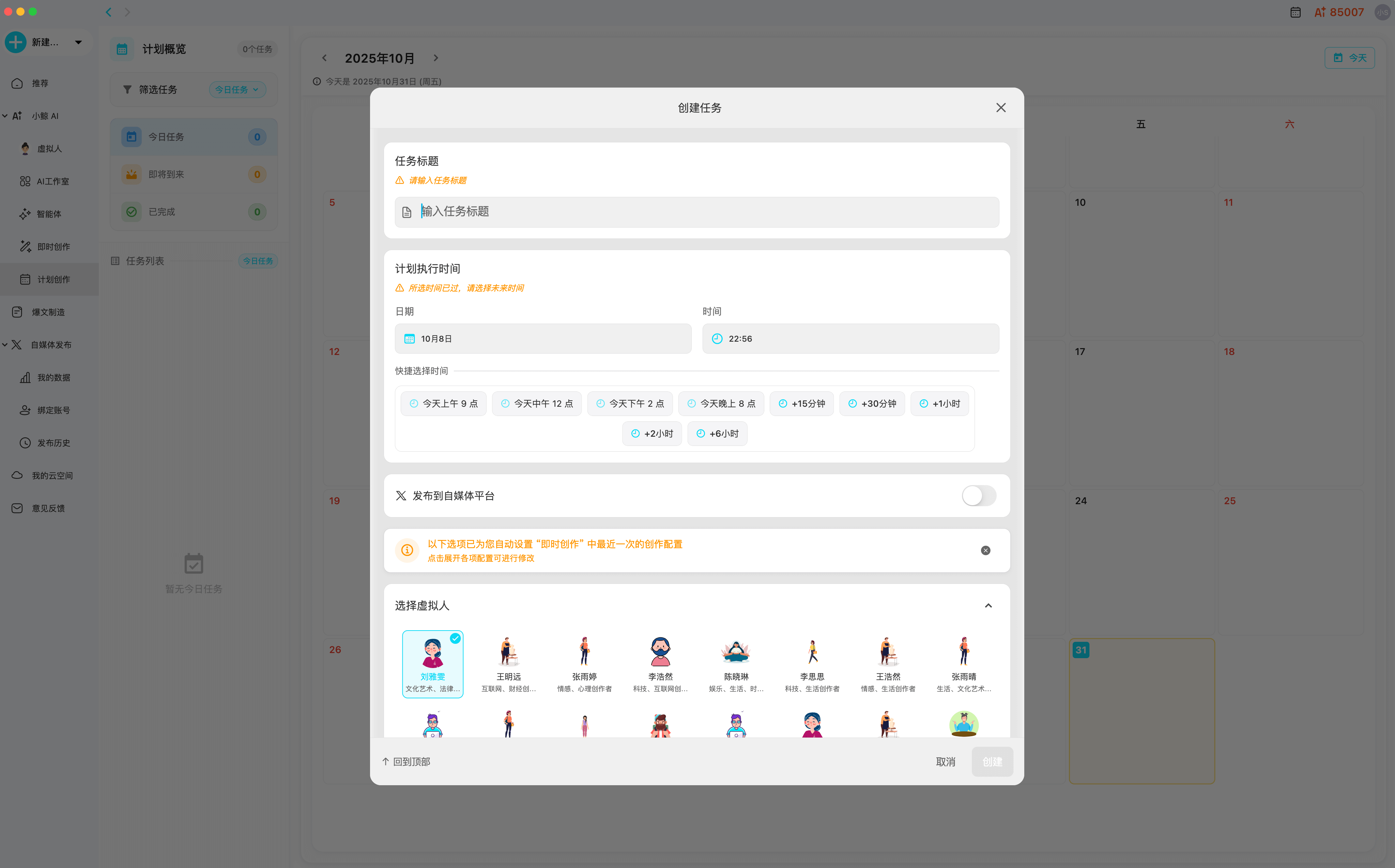Focus the 输入任务标题 input field
1395x868 pixels.
[696, 212]
